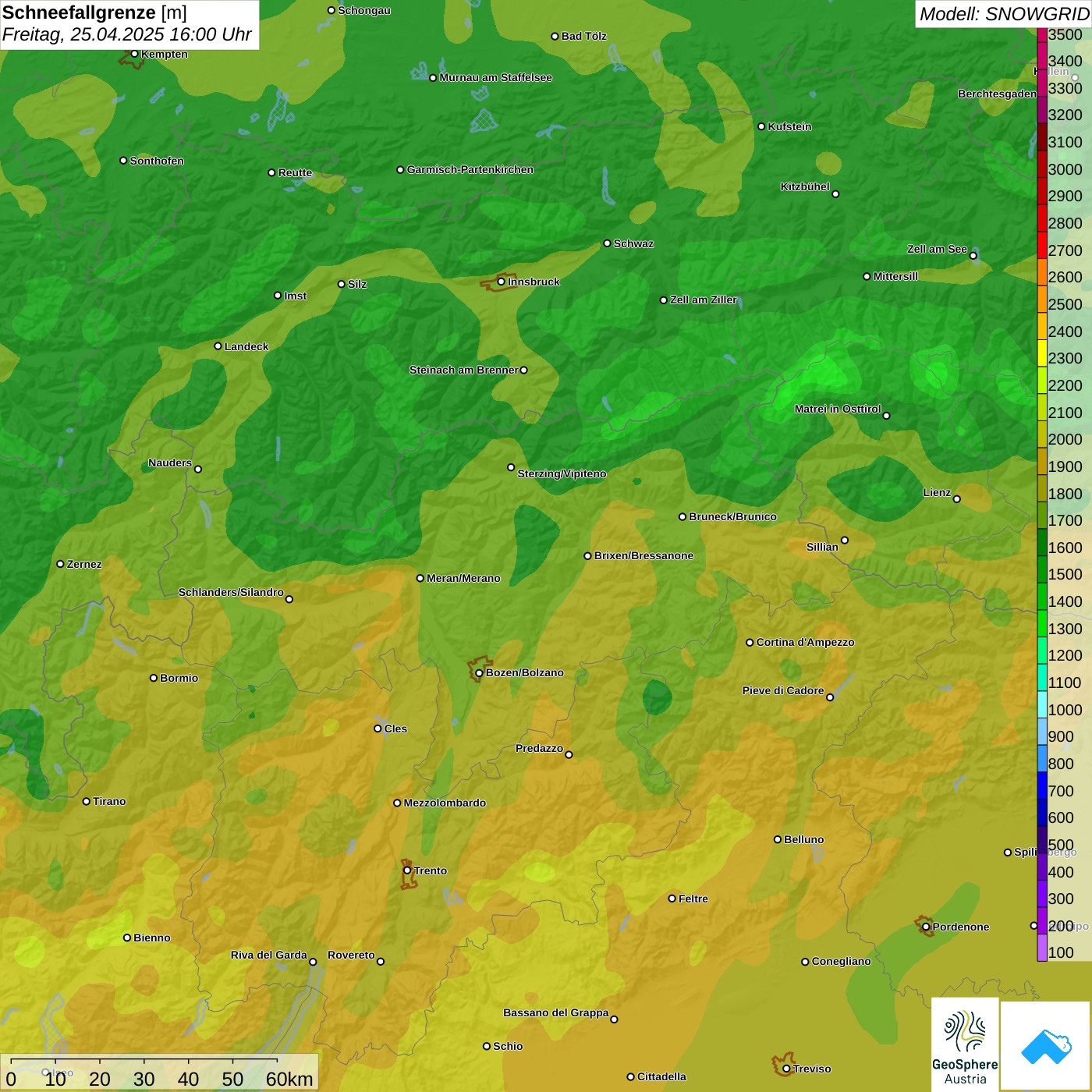The height and width of the screenshot is (1092, 1092).
Task: Click the Schlanders/Silandro label
Action: (231, 592)
